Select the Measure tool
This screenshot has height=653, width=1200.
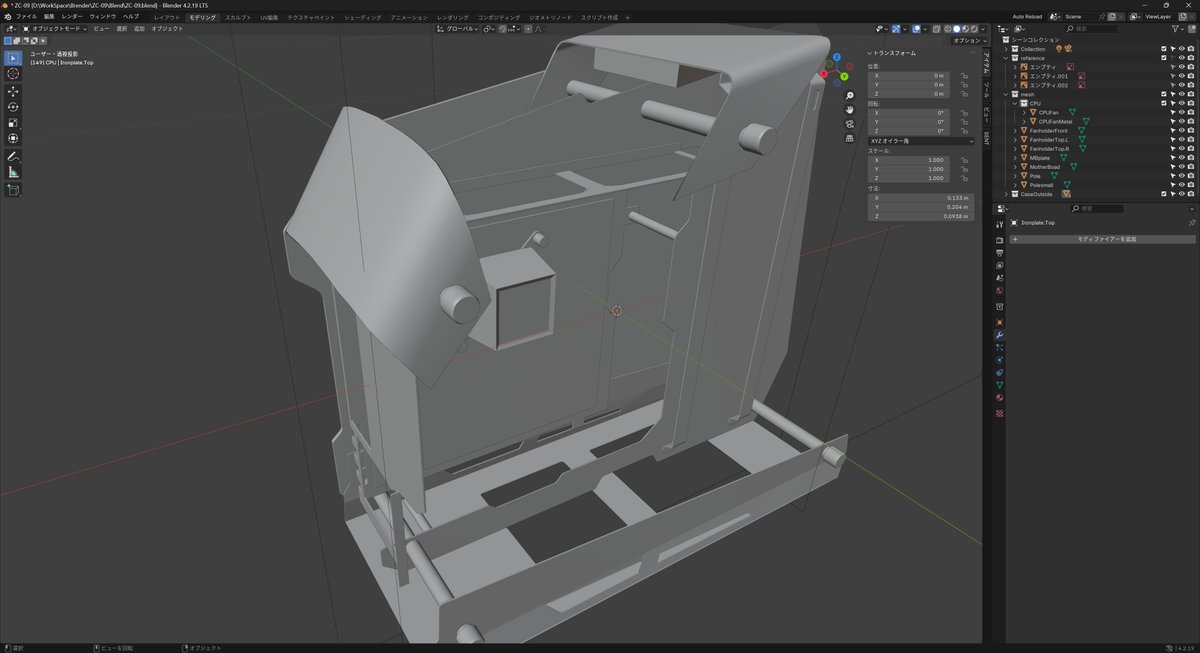tap(13, 172)
